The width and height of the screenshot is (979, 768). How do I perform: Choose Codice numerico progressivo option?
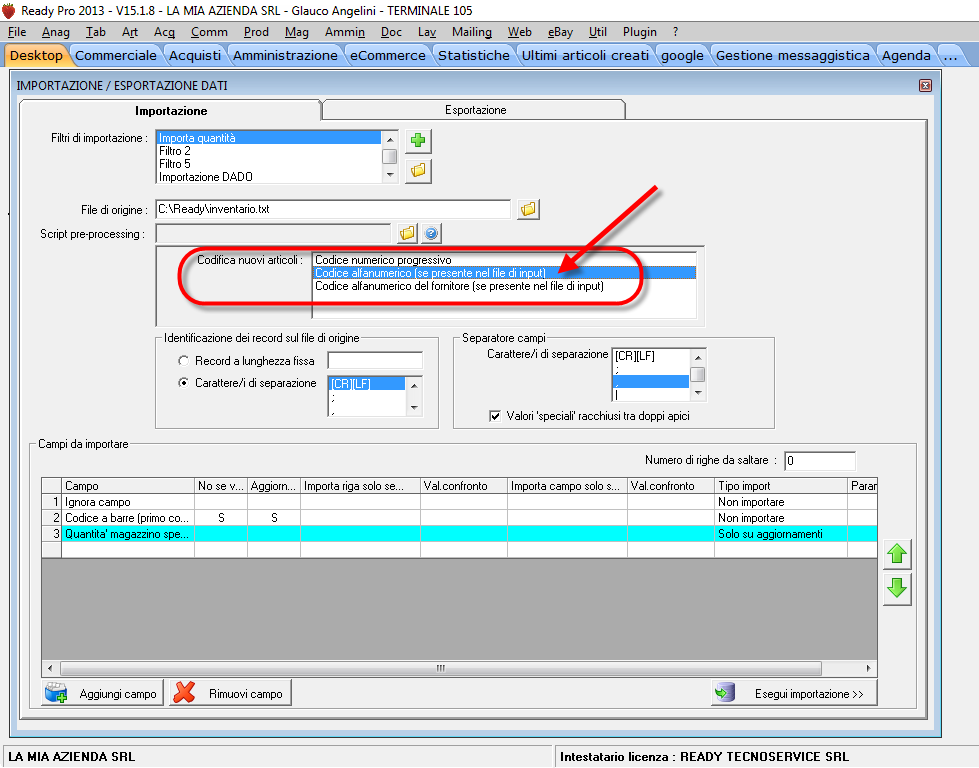tap(504, 260)
